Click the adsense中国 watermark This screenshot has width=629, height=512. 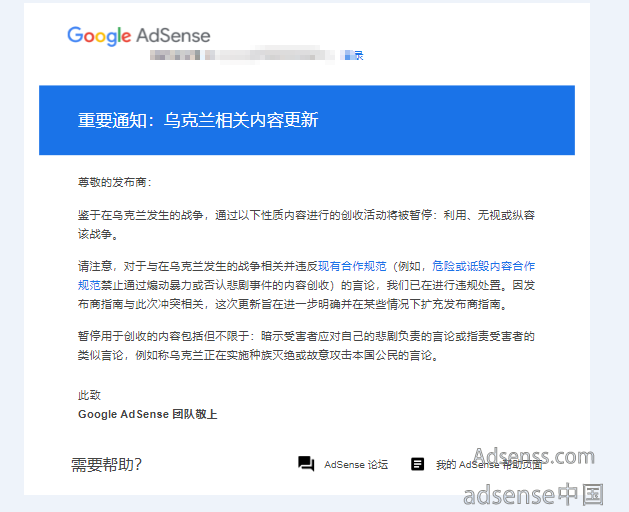[x=534, y=495]
